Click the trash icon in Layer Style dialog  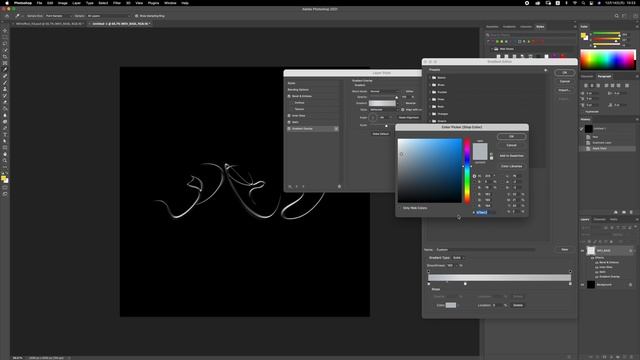pos(339,187)
